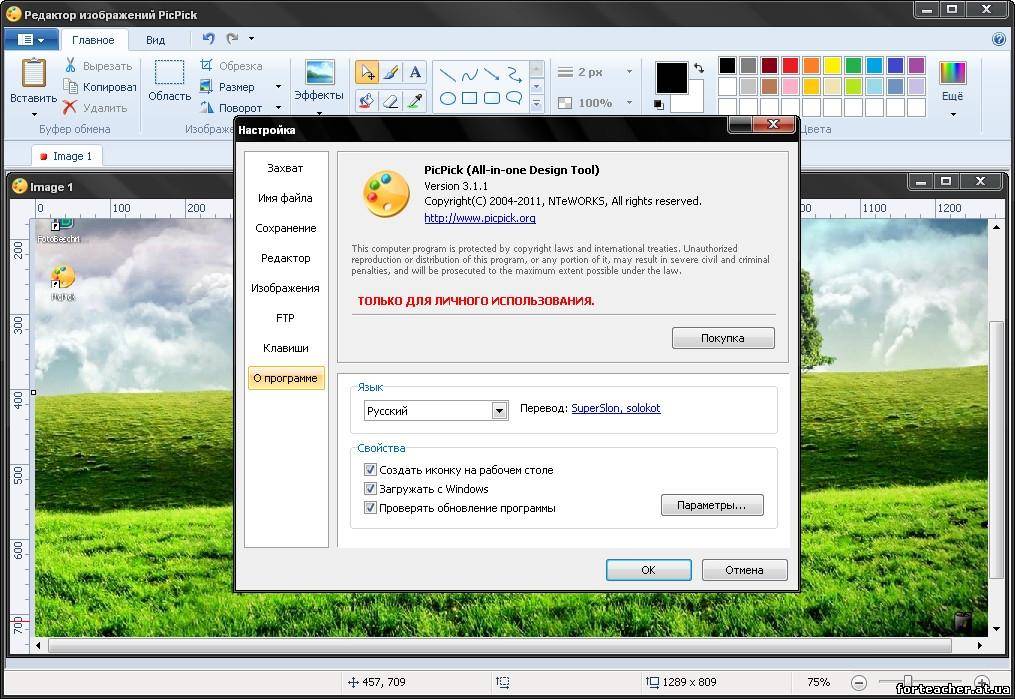Select the paint bucket fill tool

click(x=367, y=100)
